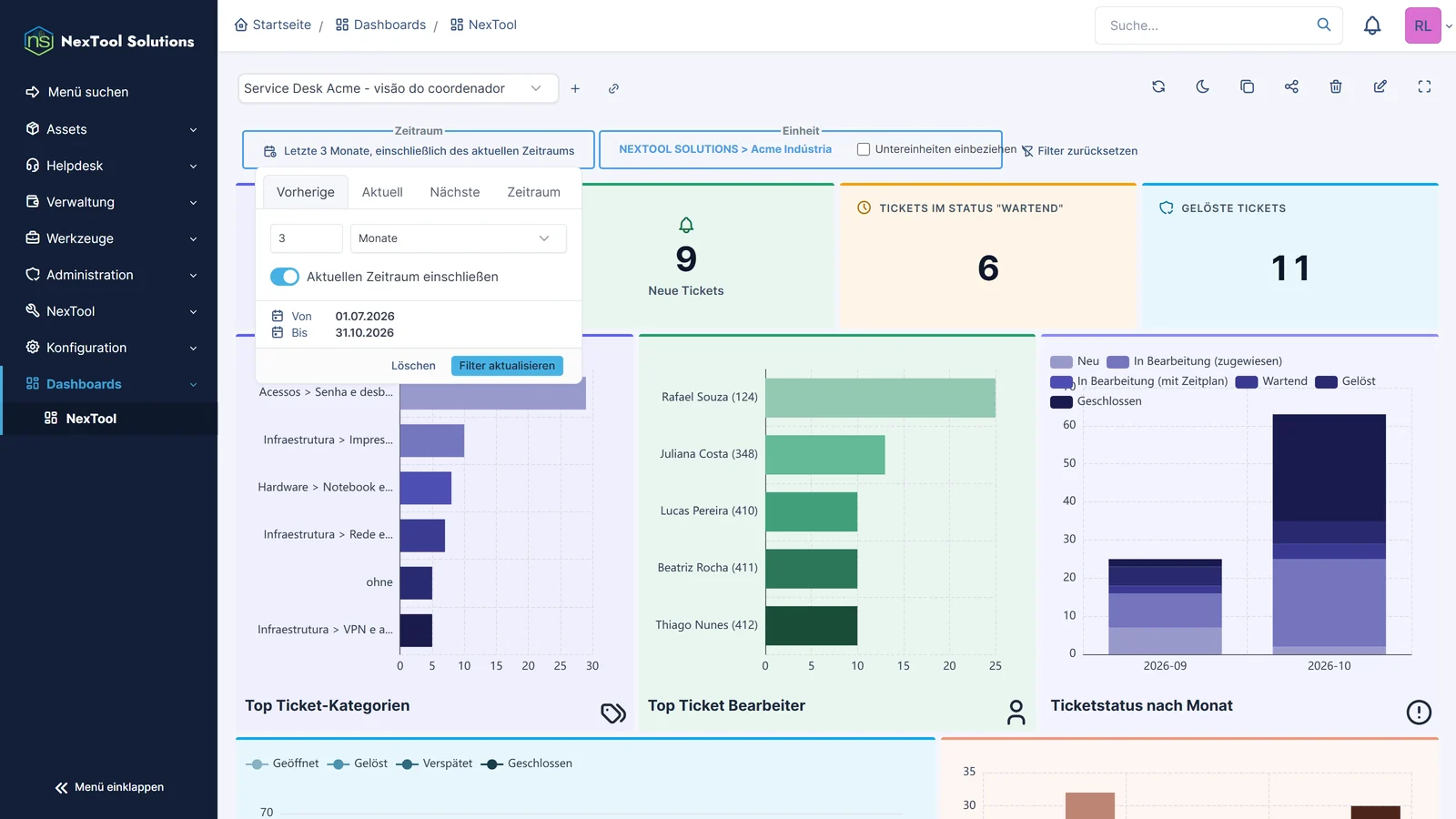This screenshot has height=819, width=1456.
Task: Click the Geschlossen legend color swatch
Action: point(1061,401)
